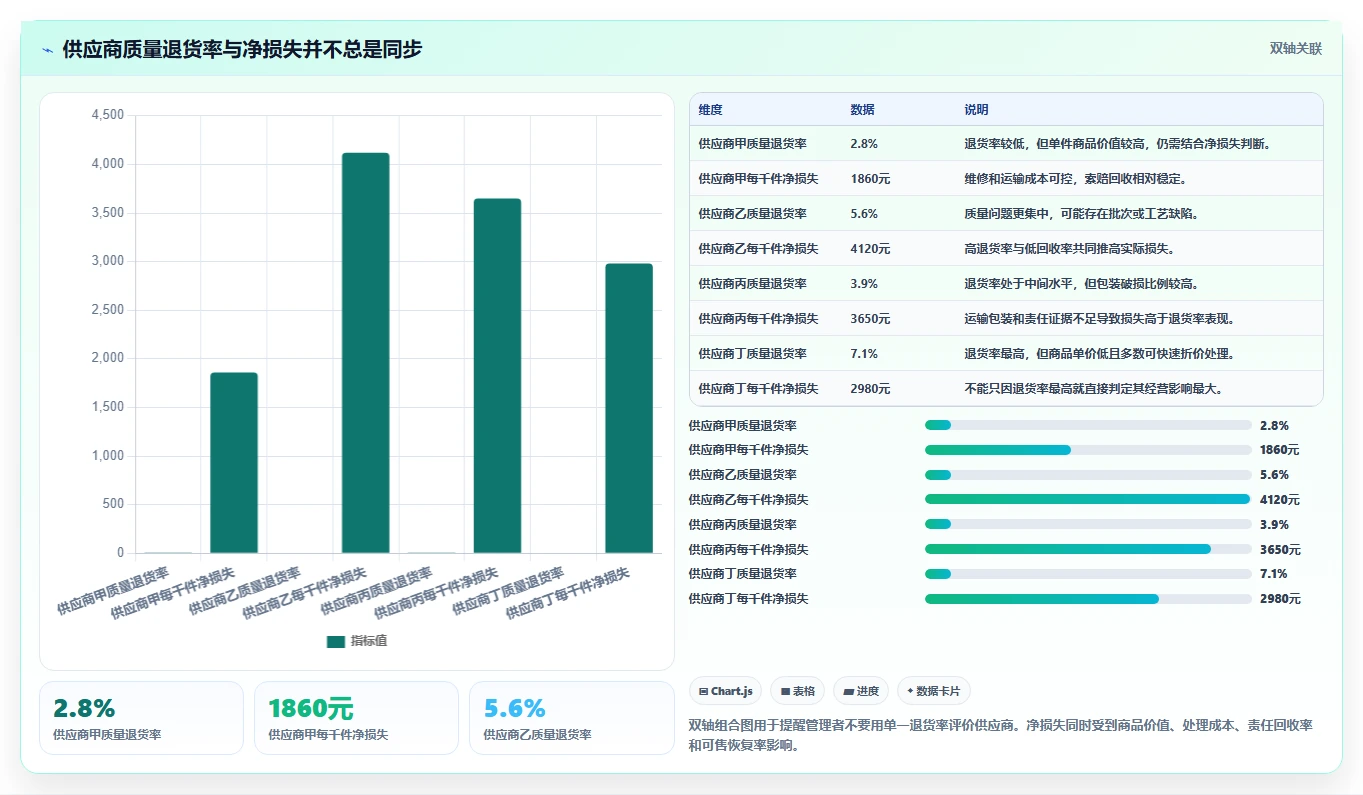Screen dimensions: 1363x795
Task: Click the 2.8% KPI card for 供应商甲质量退货率
Action: pos(141,718)
